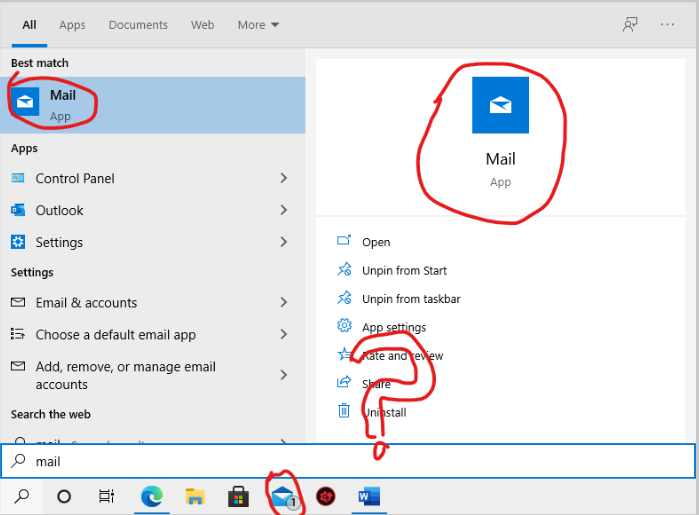Click the default email app list icon
The width and height of the screenshot is (699, 515).
click(x=18, y=334)
